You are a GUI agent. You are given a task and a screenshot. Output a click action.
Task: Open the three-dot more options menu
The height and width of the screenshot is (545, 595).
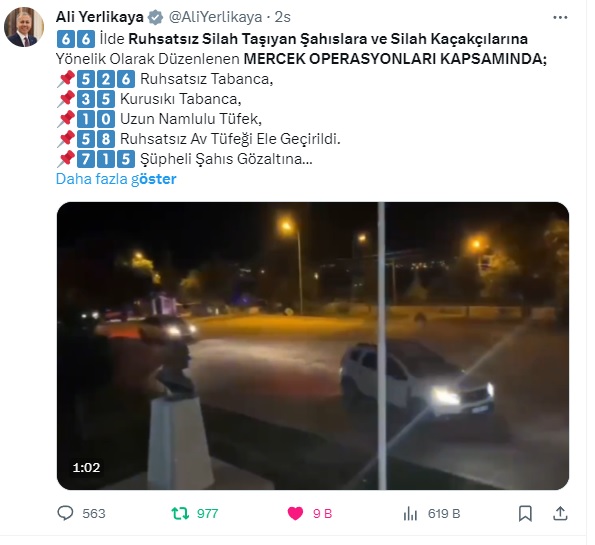560,17
